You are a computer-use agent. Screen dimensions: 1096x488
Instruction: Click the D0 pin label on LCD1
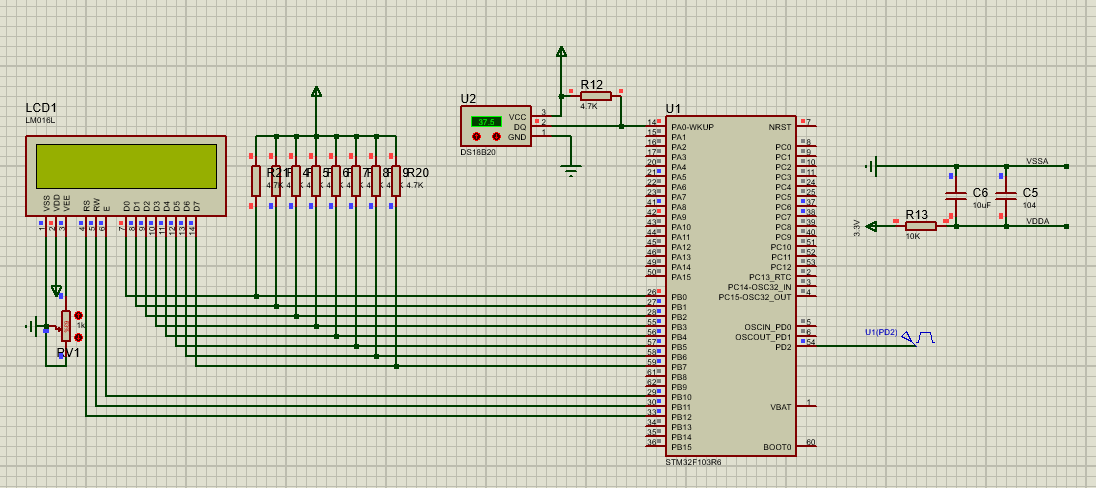pyautogui.click(x=127, y=206)
